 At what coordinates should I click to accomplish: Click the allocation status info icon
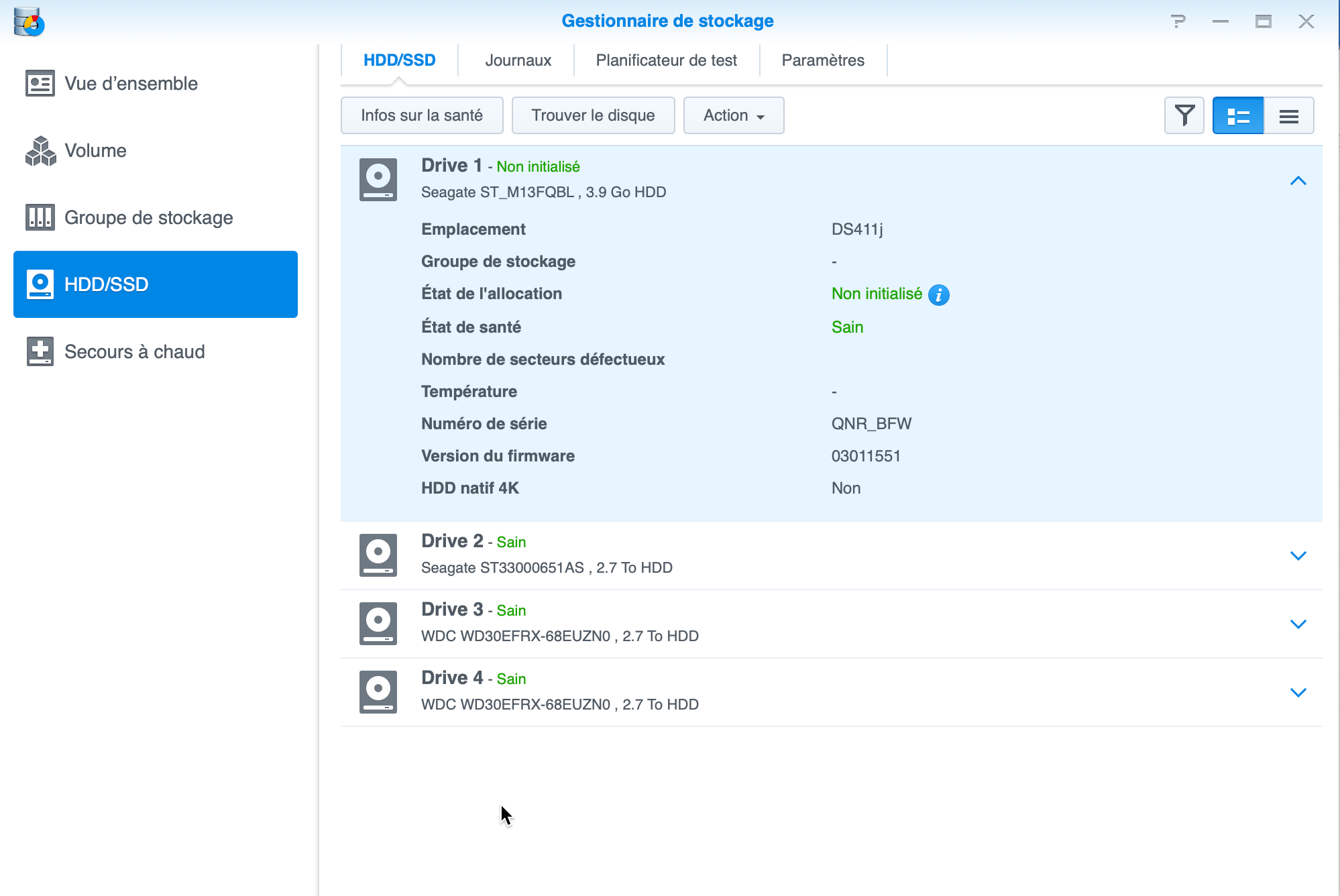[x=938, y=294]
